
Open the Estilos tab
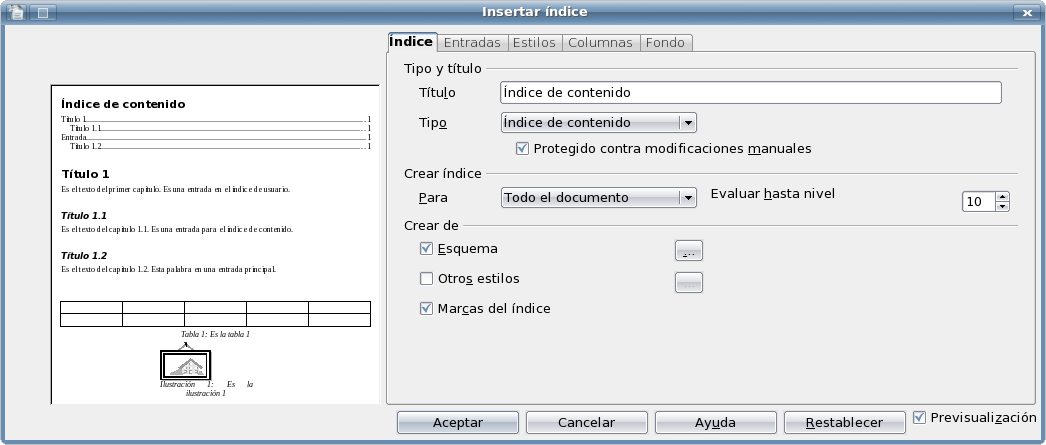(x=534, y=43)
